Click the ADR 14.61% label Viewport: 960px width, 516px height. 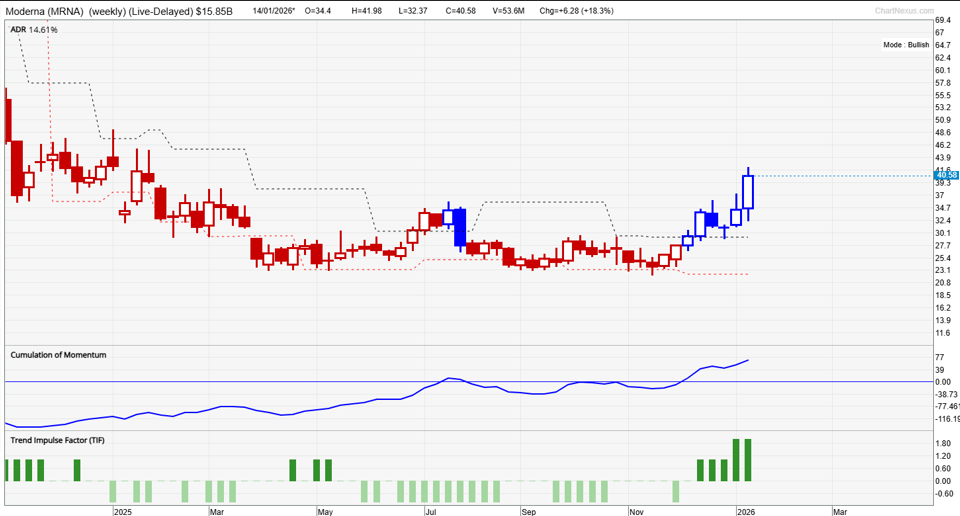[x=34, y=29]
